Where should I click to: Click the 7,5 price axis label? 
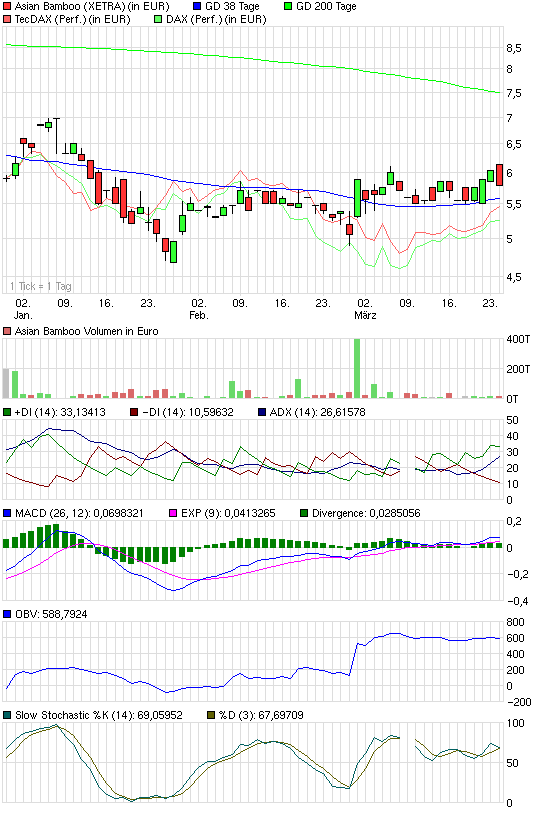pos(514,94)
